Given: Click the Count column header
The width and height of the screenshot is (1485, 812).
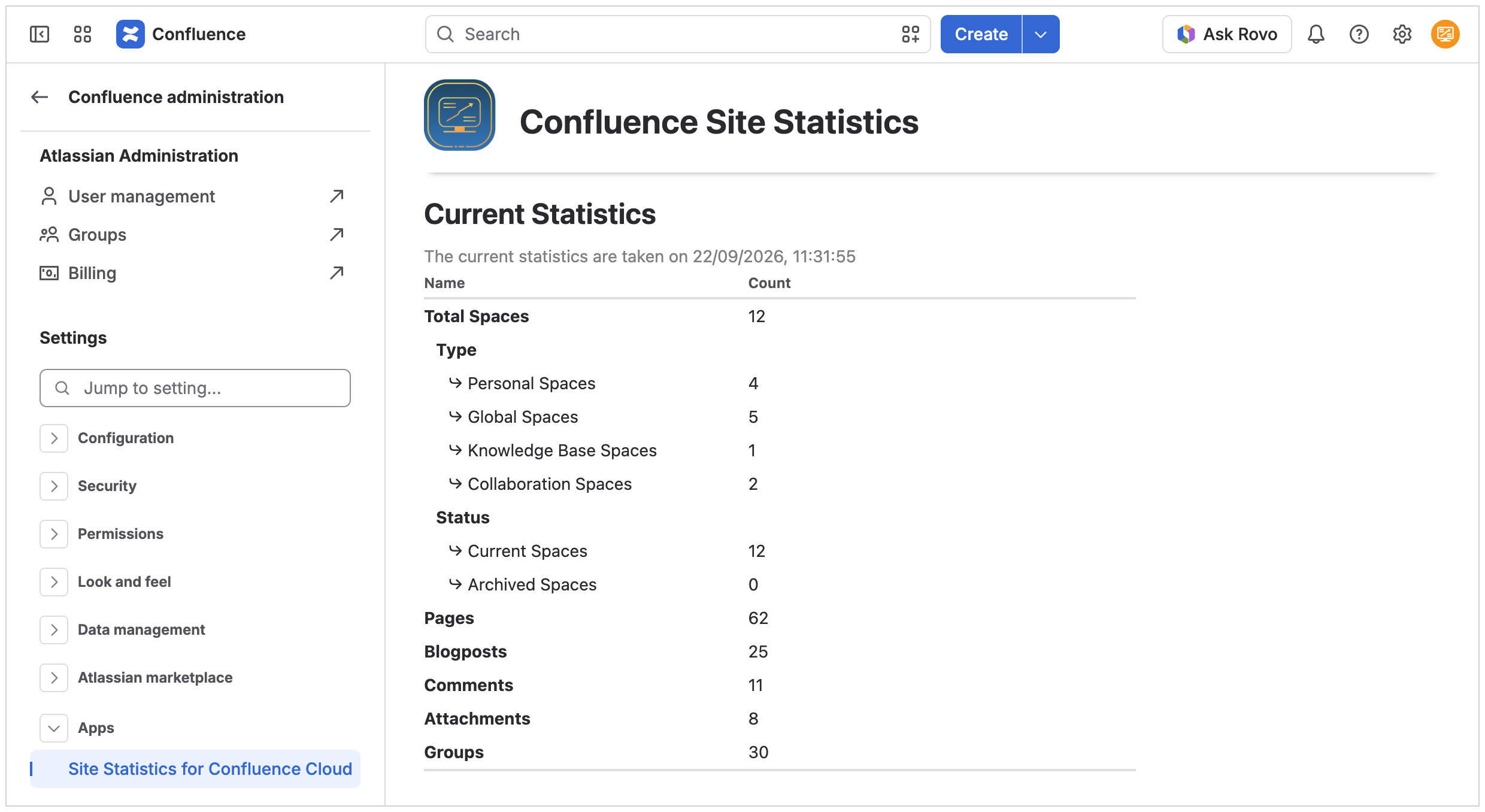Looking at the screenshot, I should tap(769, 283).
